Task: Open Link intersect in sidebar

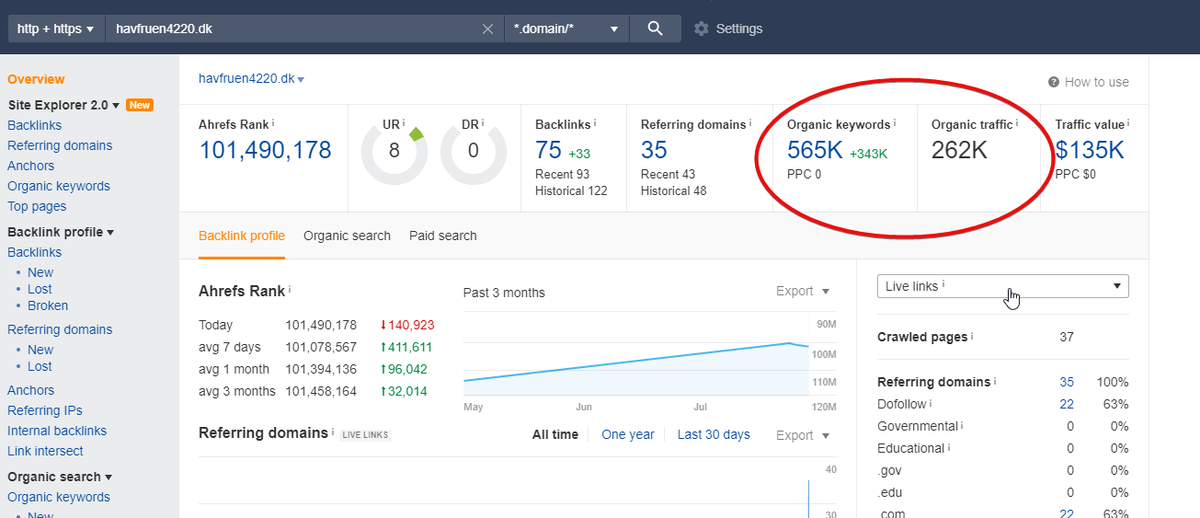Action: 45,451
